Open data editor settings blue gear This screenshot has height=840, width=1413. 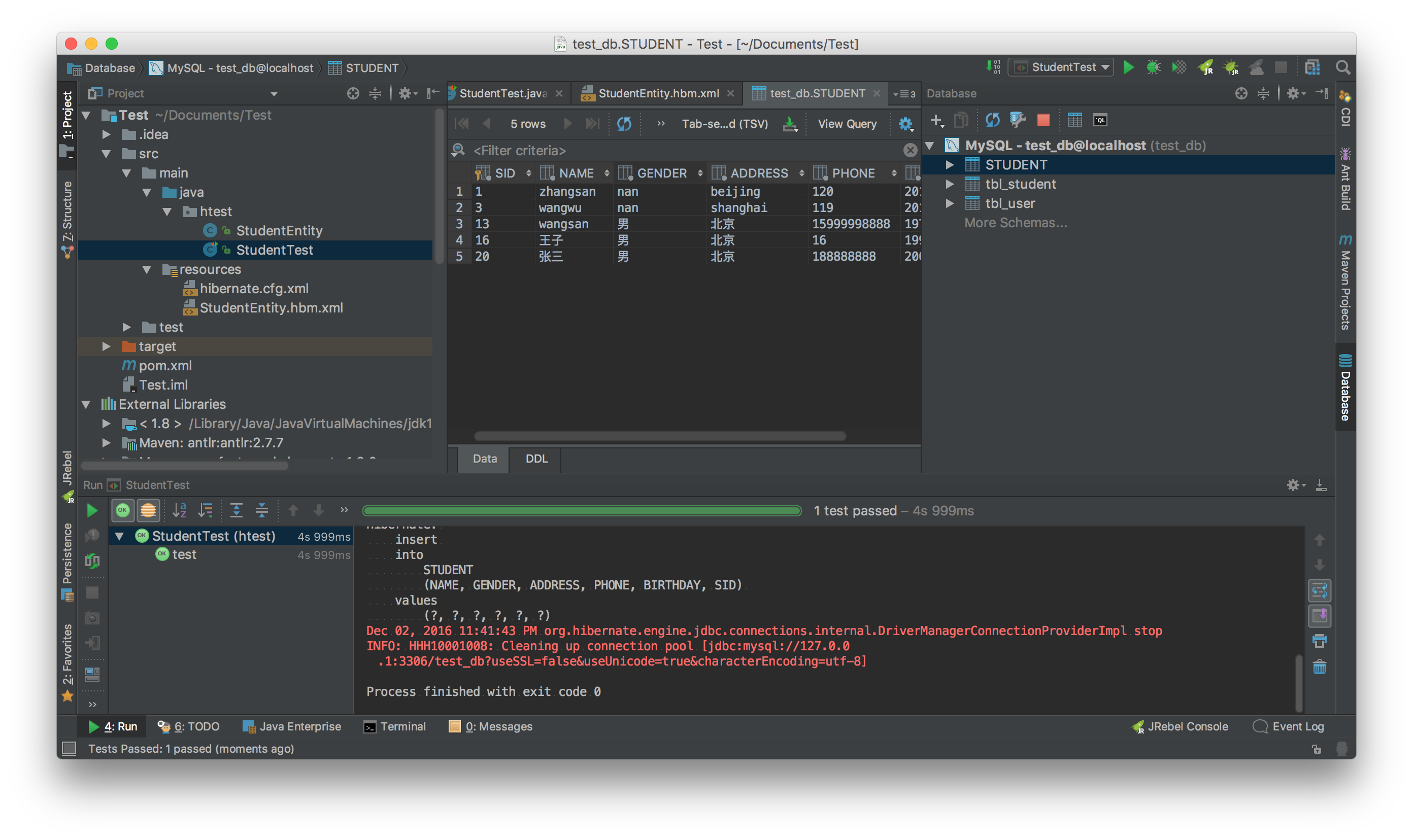click(x=905, y=124)
